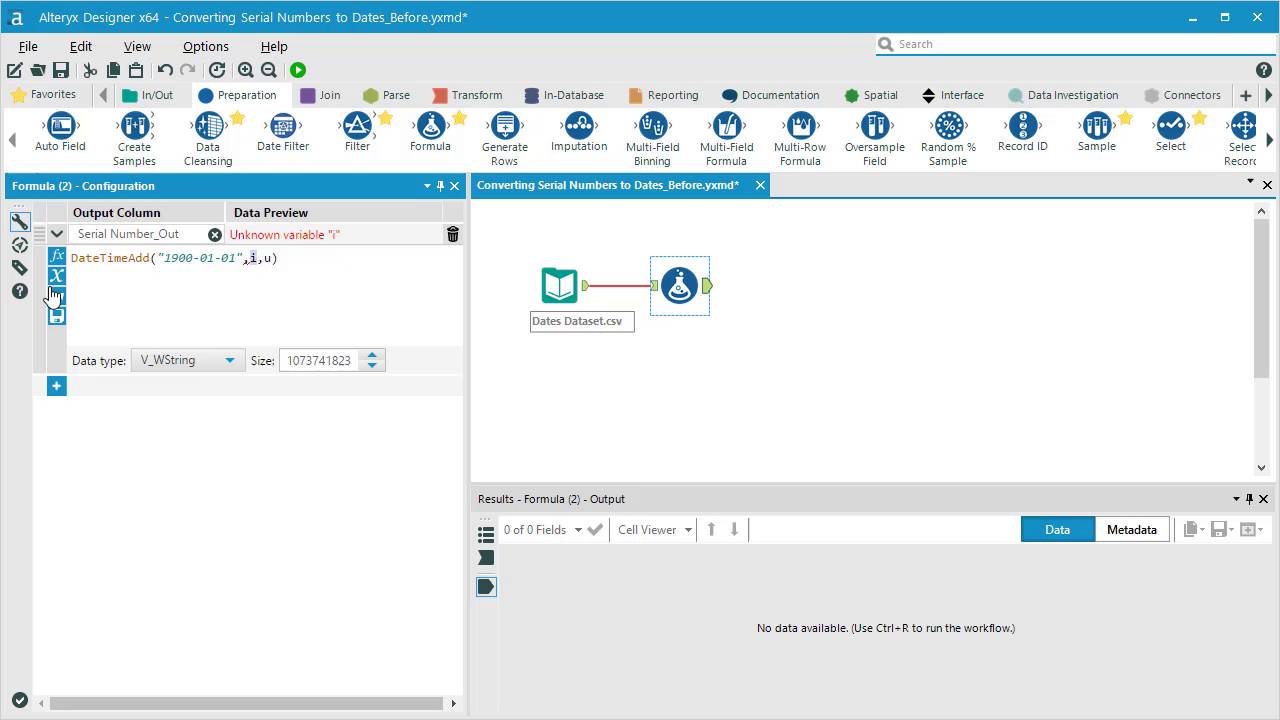Toggle favorite star on Data Cleansing
1280x720 pixels.
tap(237, 118)
